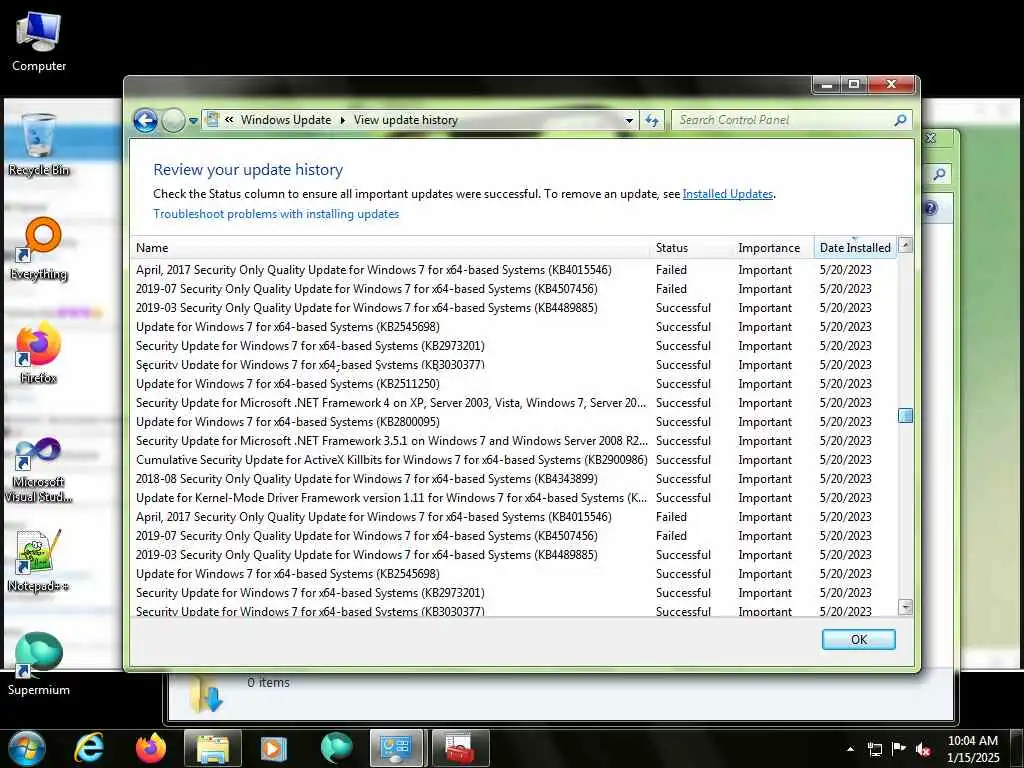Image resolution: width=1024 pixels, height=768 pixels.
Task: Select Update for Windows 7 (KB2511250) row
Action: [513, 384]
